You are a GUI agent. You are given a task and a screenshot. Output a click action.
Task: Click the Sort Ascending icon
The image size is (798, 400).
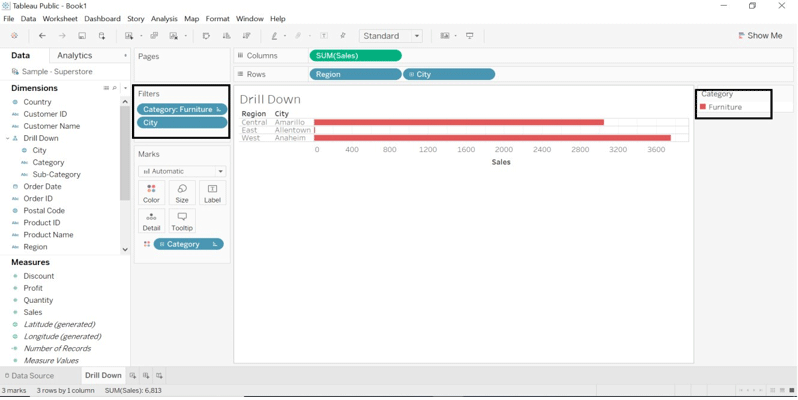click(x=226, y=36)
